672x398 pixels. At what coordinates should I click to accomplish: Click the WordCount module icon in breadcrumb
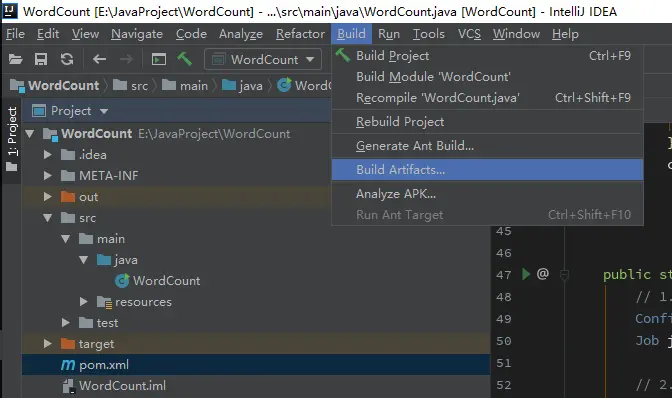tap(17, 86)
